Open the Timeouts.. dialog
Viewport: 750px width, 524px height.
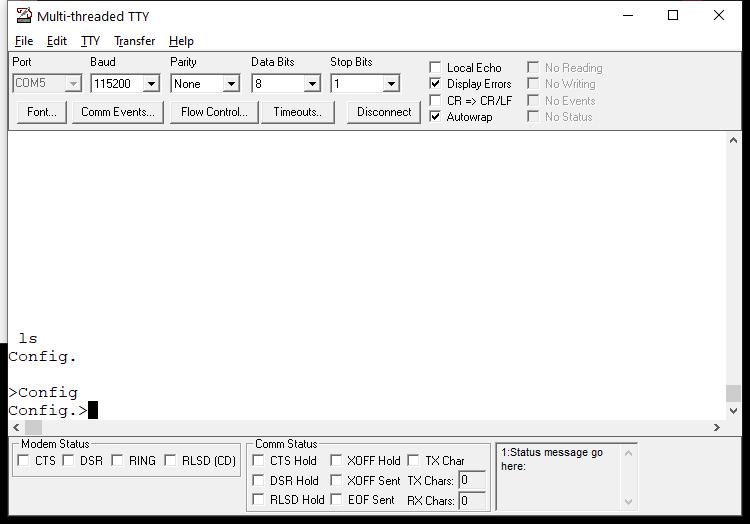point(298,112)
